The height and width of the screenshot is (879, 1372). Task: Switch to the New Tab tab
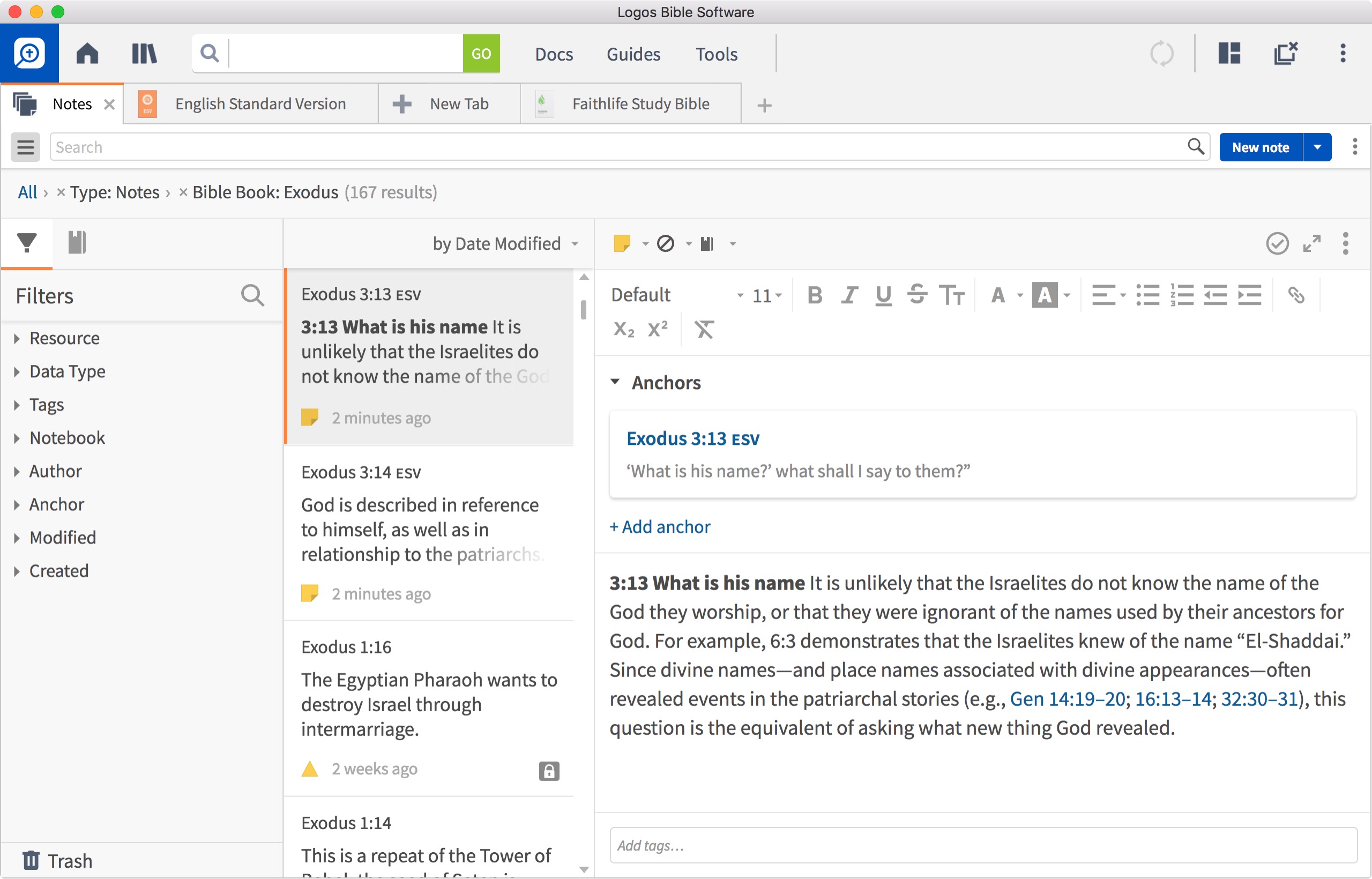point(450,104)
